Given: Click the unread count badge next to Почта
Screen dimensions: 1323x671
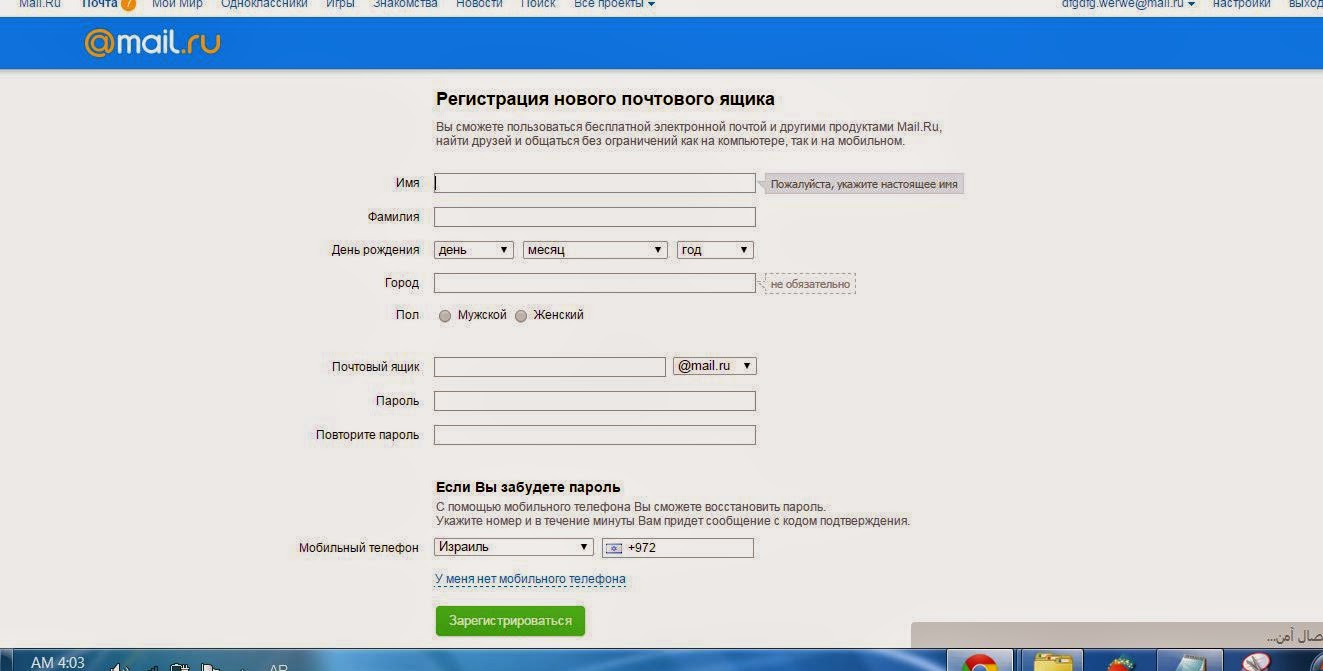Looking at the screenshot, I should (128, 4).
